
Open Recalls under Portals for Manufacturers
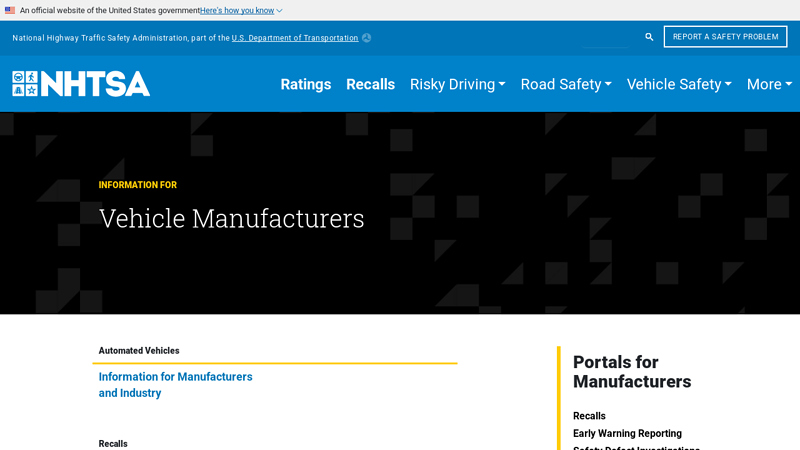point(589,416)
